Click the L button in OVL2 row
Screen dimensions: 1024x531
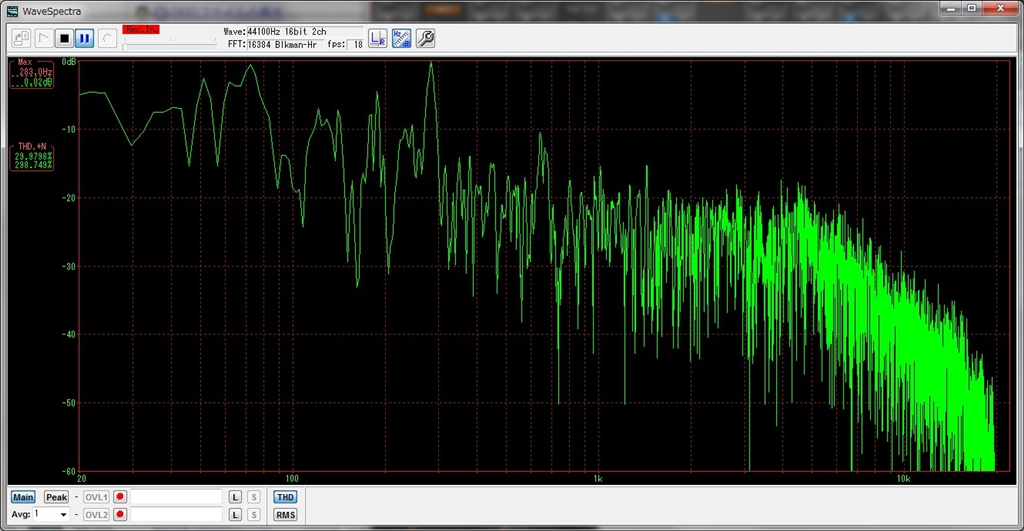pyautogui.click(x=235, y=514)
